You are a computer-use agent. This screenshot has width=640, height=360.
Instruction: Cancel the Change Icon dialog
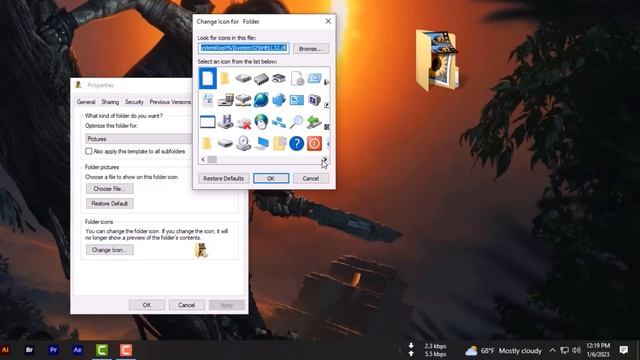coord(311,178)
